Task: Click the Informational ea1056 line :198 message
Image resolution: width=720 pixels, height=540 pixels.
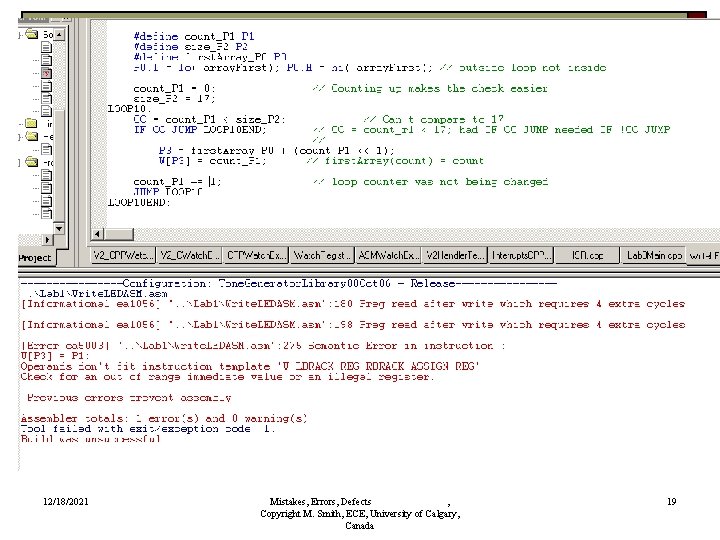Action: click(x=353, y=325)
